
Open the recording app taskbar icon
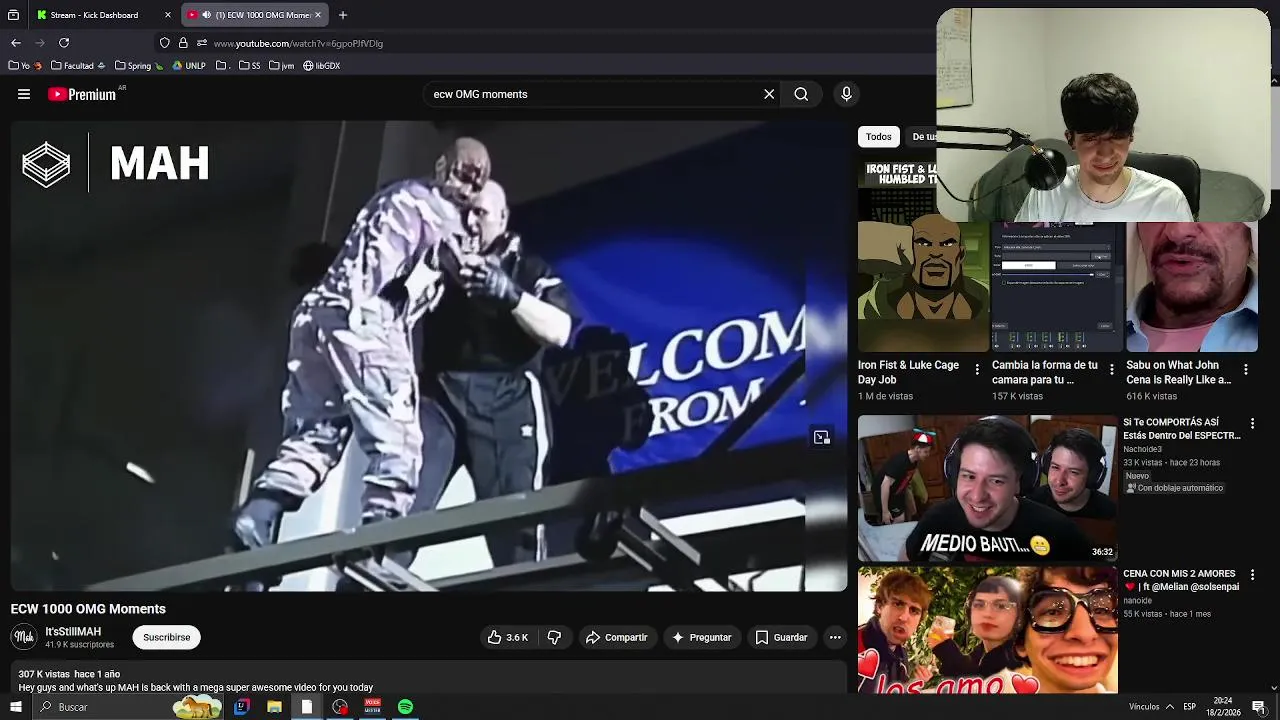[340, 707]
